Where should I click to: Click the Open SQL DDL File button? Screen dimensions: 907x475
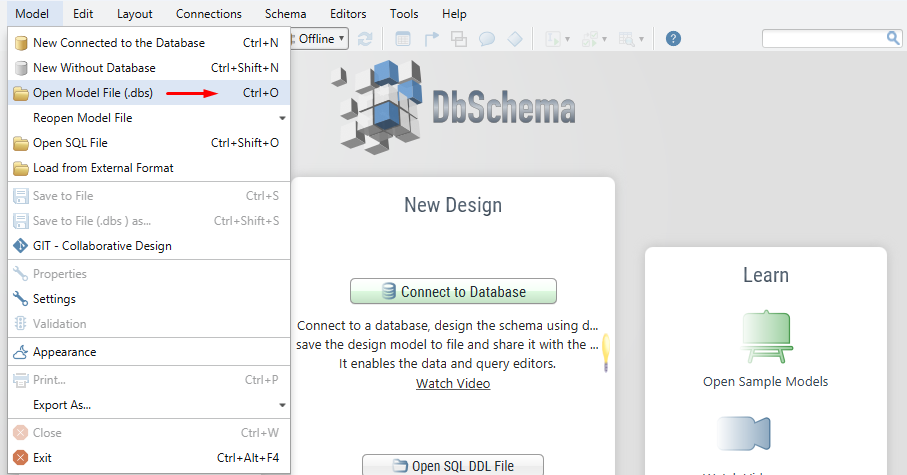pyautogui.click(x=453, y=465)
